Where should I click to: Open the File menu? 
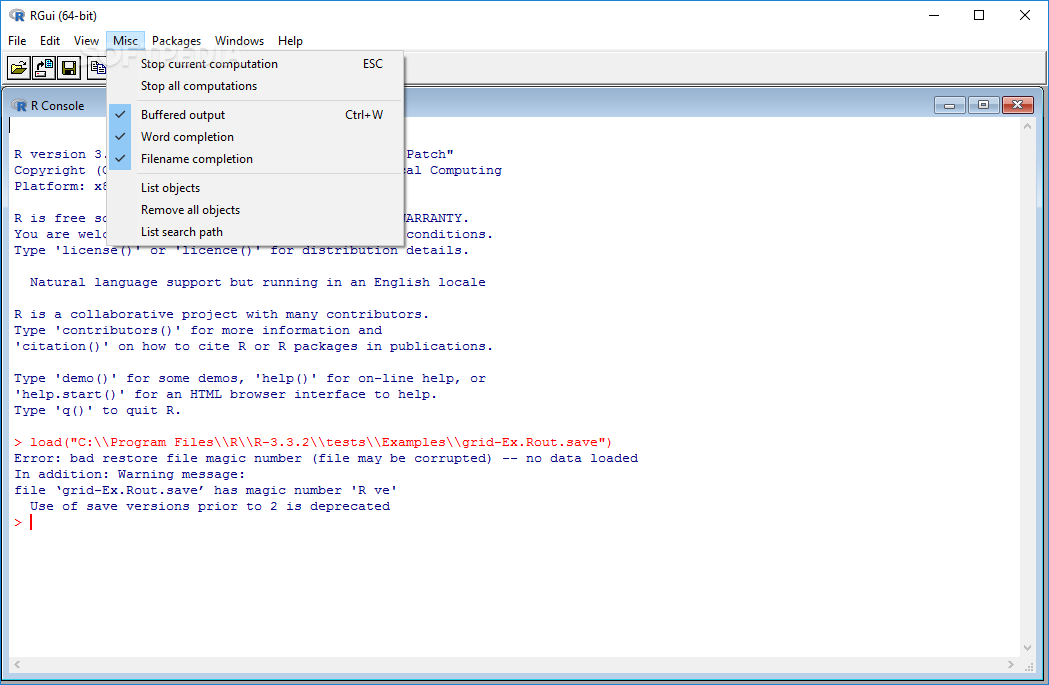tap(17, 41)
